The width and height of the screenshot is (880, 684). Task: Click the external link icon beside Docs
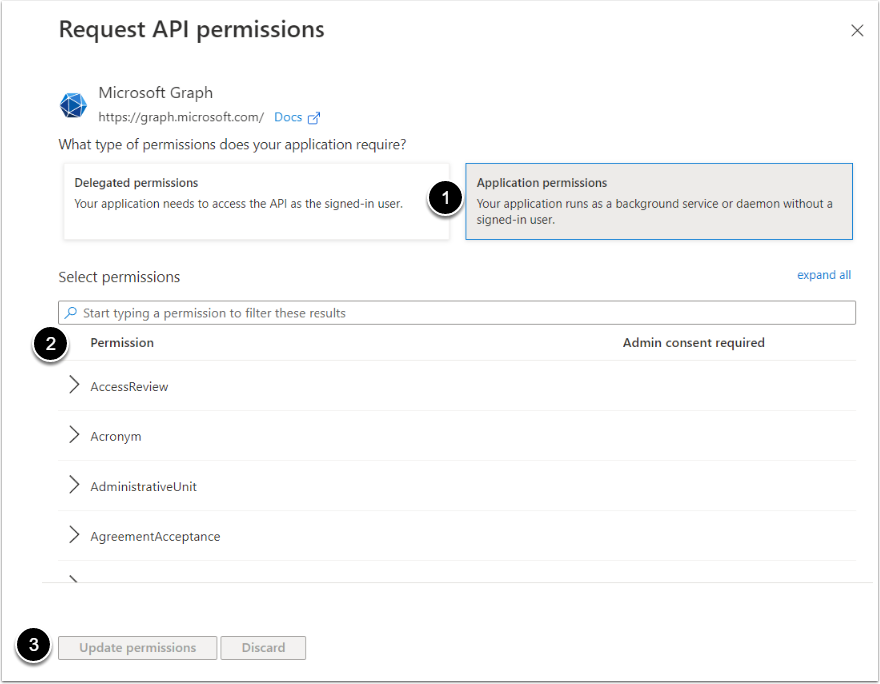coord(314,118)
